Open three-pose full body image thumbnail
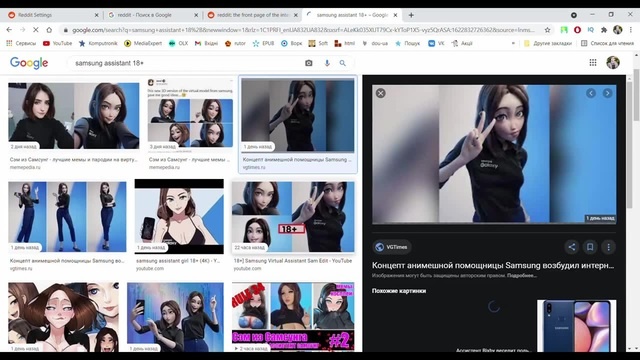640x360 pixels. click(67, 216)
